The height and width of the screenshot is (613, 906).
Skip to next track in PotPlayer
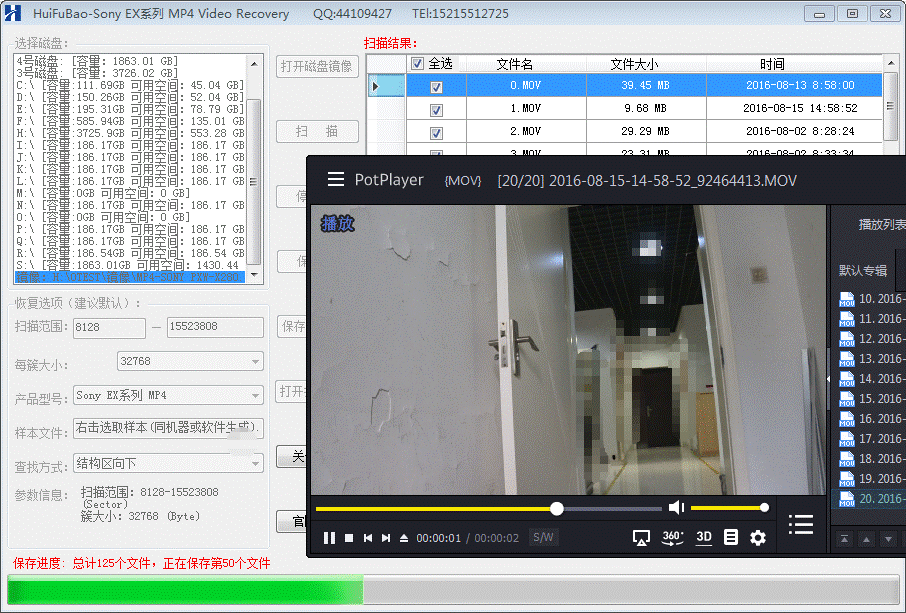click(385, 538)
